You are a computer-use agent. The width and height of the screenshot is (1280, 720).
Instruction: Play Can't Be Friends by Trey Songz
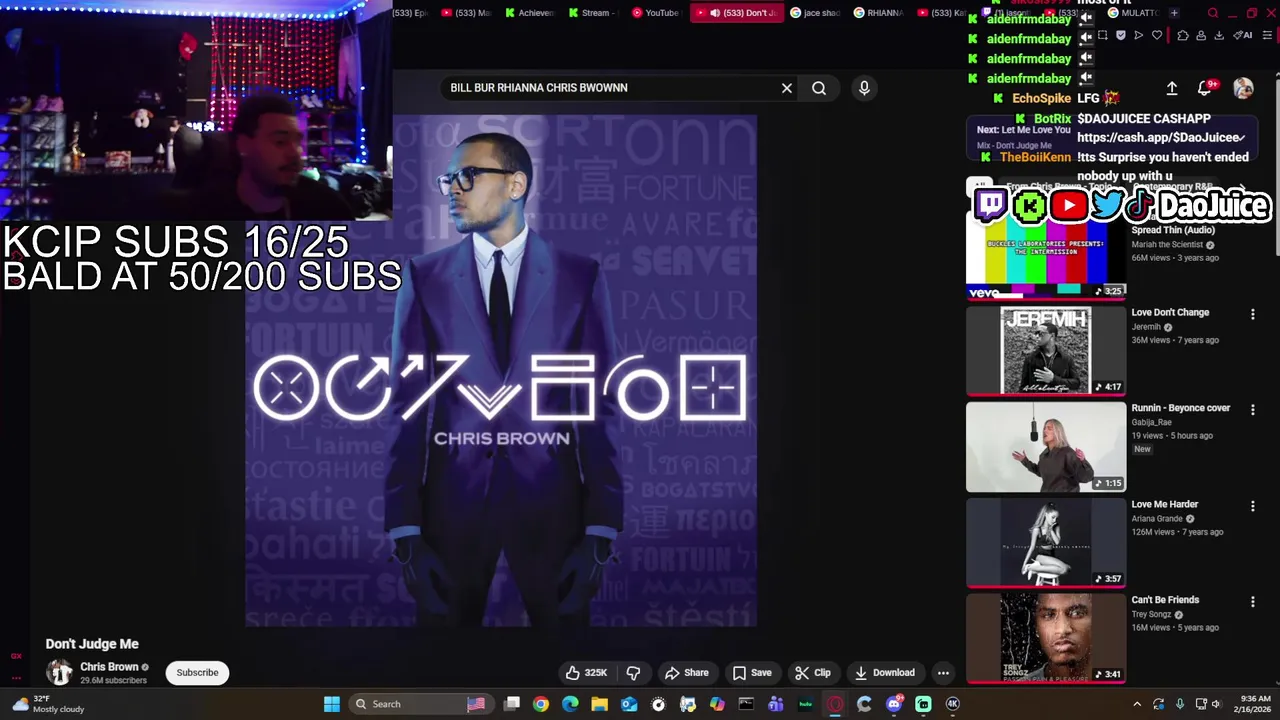[x=1046, y=639]
